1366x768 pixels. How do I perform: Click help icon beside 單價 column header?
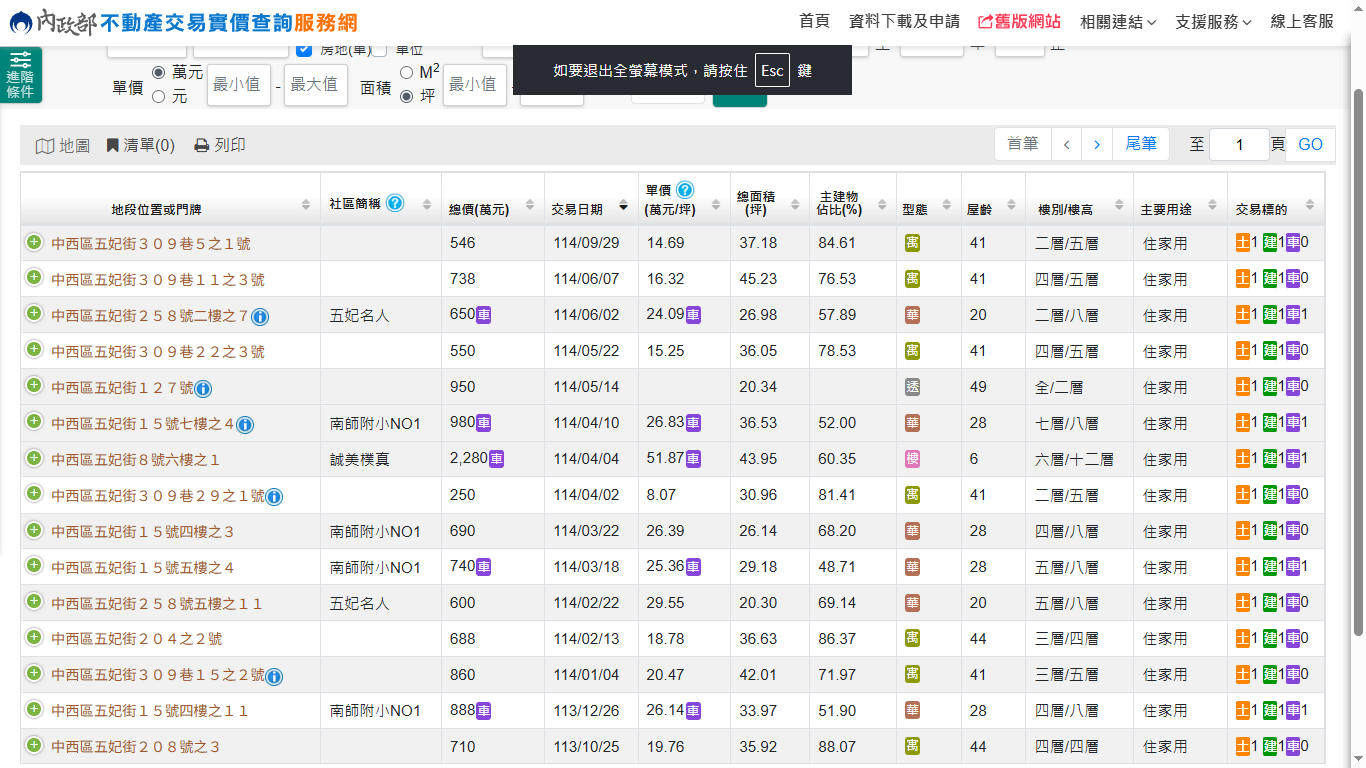point(685,190)
